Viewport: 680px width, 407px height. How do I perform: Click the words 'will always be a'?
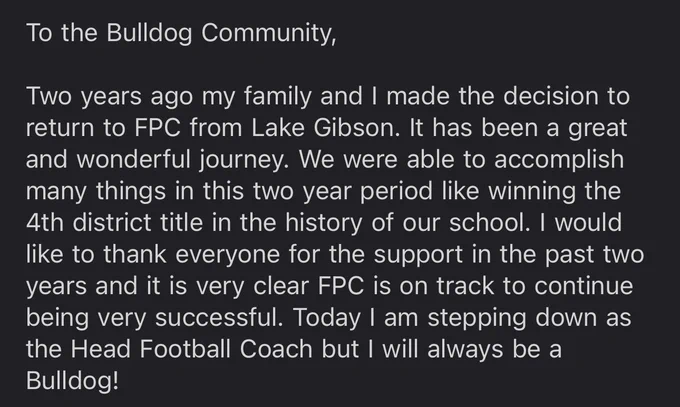point(472,349)
